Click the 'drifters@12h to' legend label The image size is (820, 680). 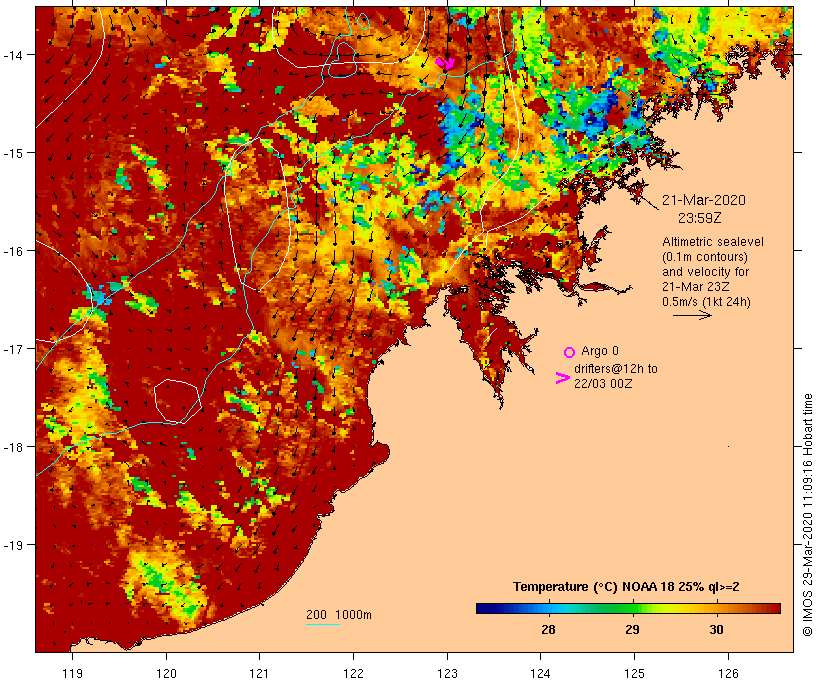[616, 369]
